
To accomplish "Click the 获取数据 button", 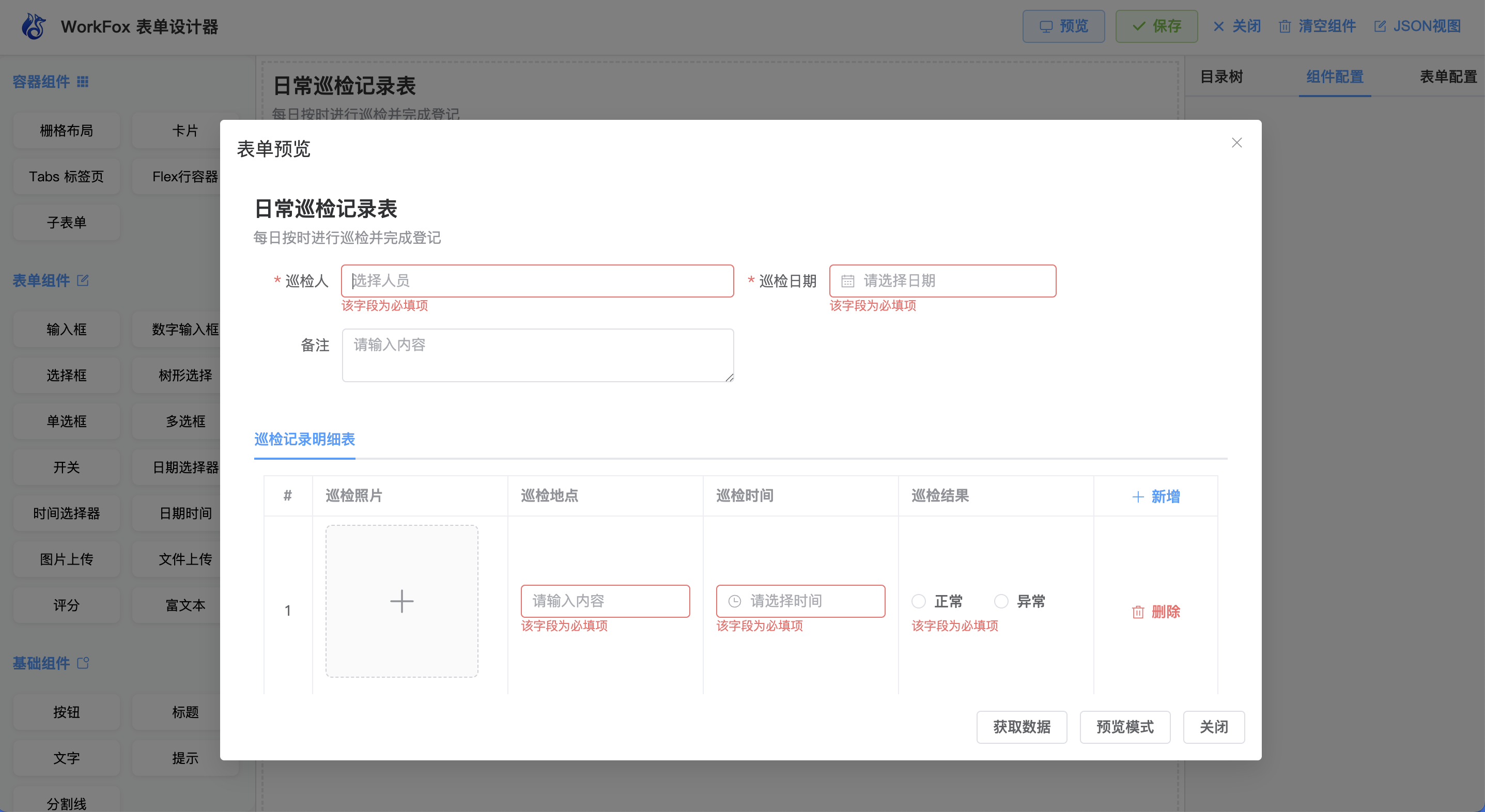I will [1022, 727].
